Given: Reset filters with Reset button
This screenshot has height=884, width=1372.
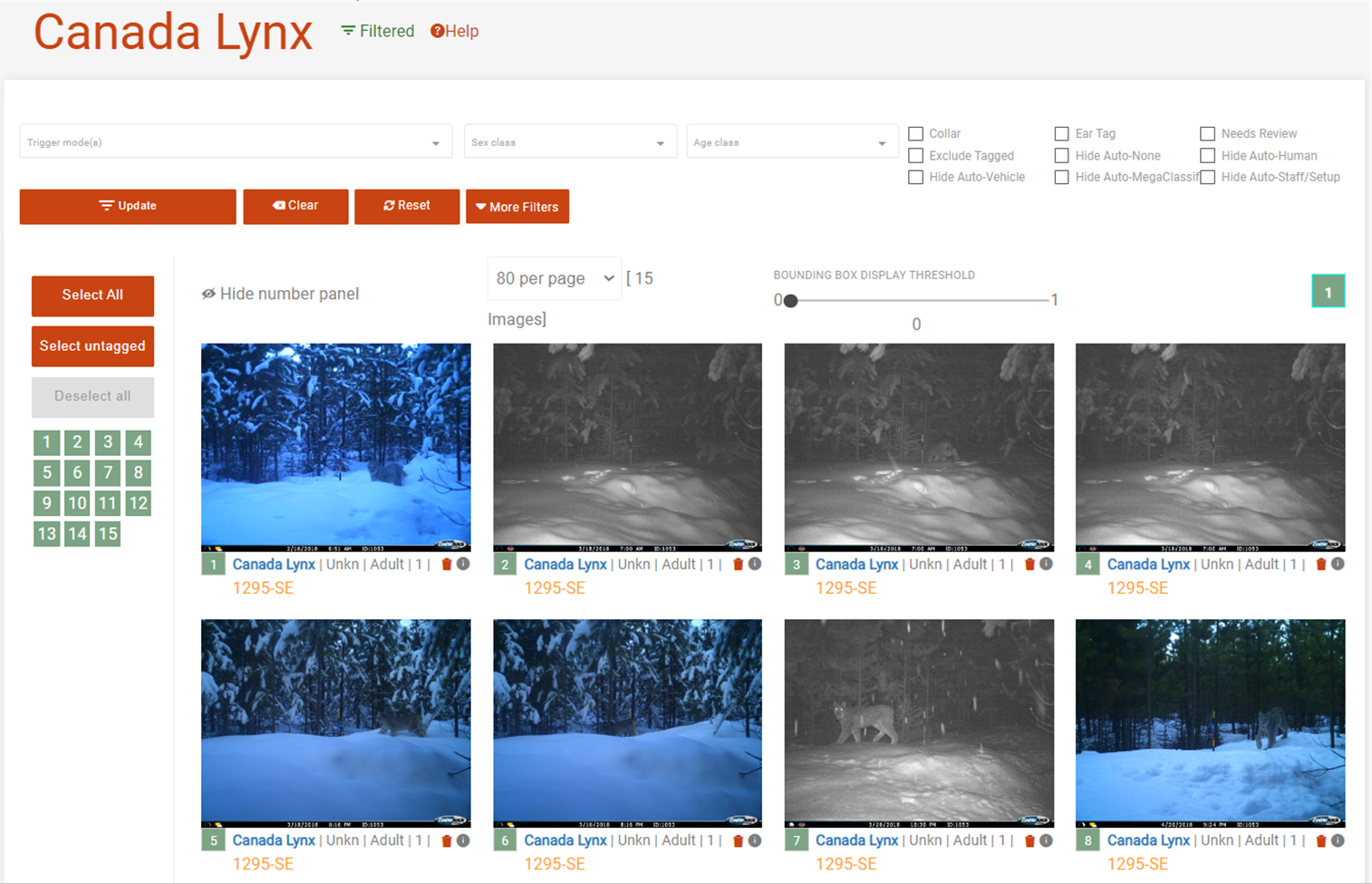Looking at the screenshot, I should click(407, 206).
